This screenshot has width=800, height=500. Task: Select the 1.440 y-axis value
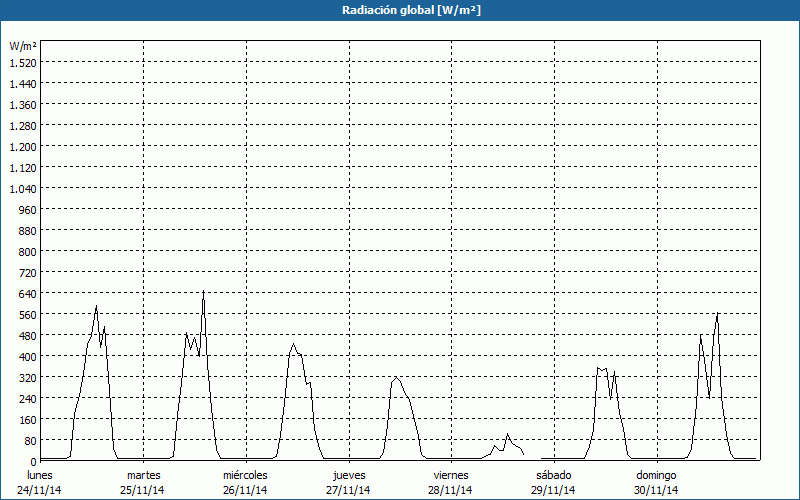click(x=23, y=84)
